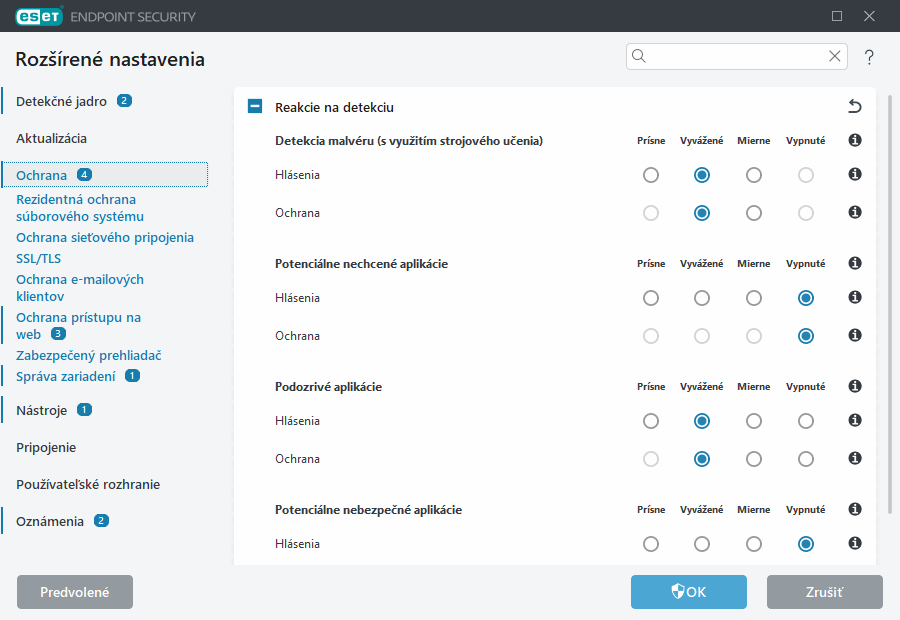Open info for Potenciálne nebezpečné aplikácie heading
Viewport: 900px width, 620px height.
tap(855, 509)
